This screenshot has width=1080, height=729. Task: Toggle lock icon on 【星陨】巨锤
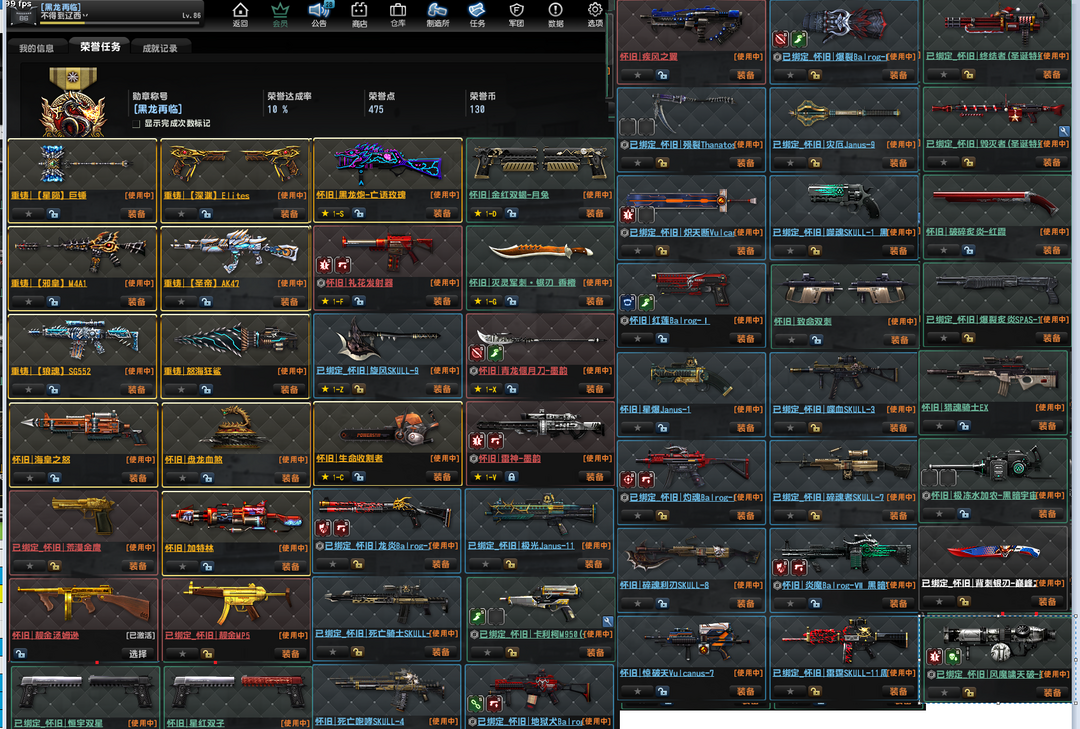[x=54, y=213]
